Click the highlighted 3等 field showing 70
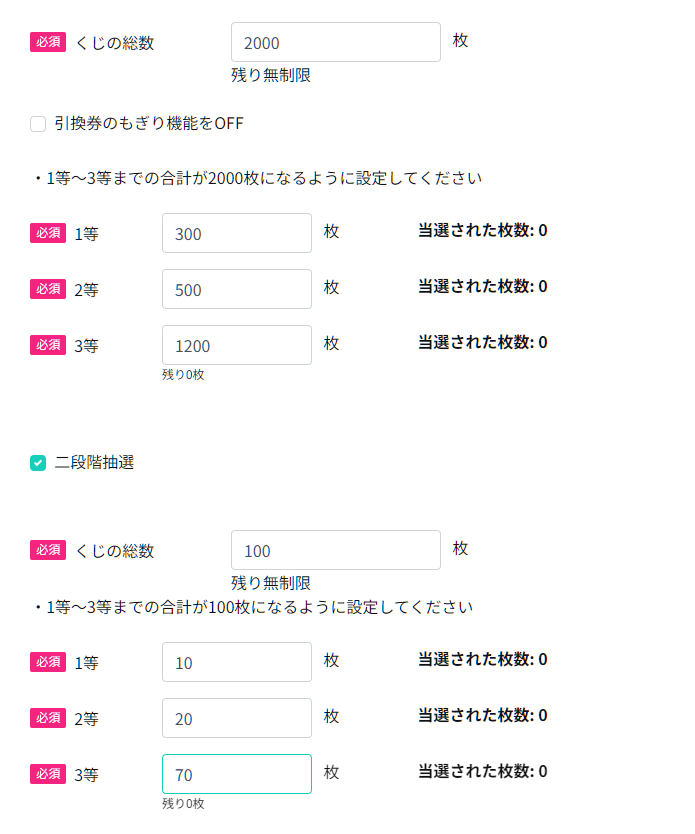 (x=237, y=774)
